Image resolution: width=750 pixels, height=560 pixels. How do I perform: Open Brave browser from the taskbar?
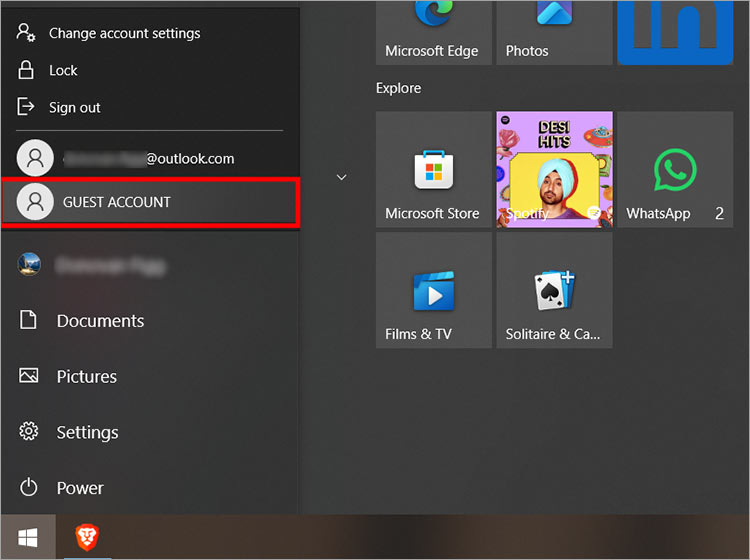pyautogui.click(x=87, y=537)
